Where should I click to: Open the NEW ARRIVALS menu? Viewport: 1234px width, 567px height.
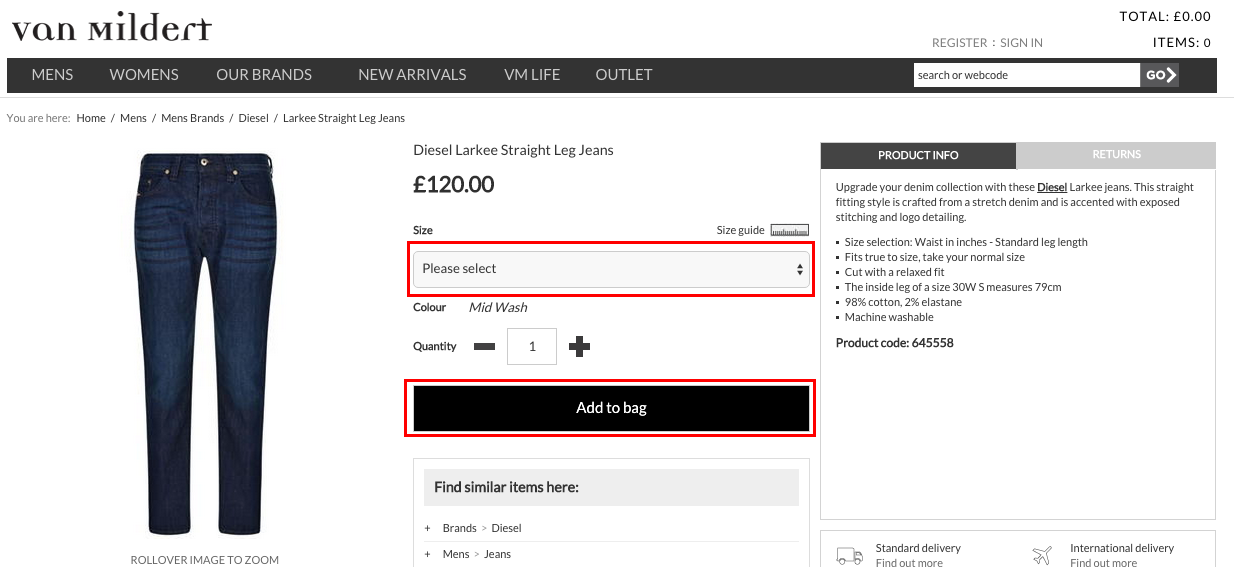click(x=412, y=74)
